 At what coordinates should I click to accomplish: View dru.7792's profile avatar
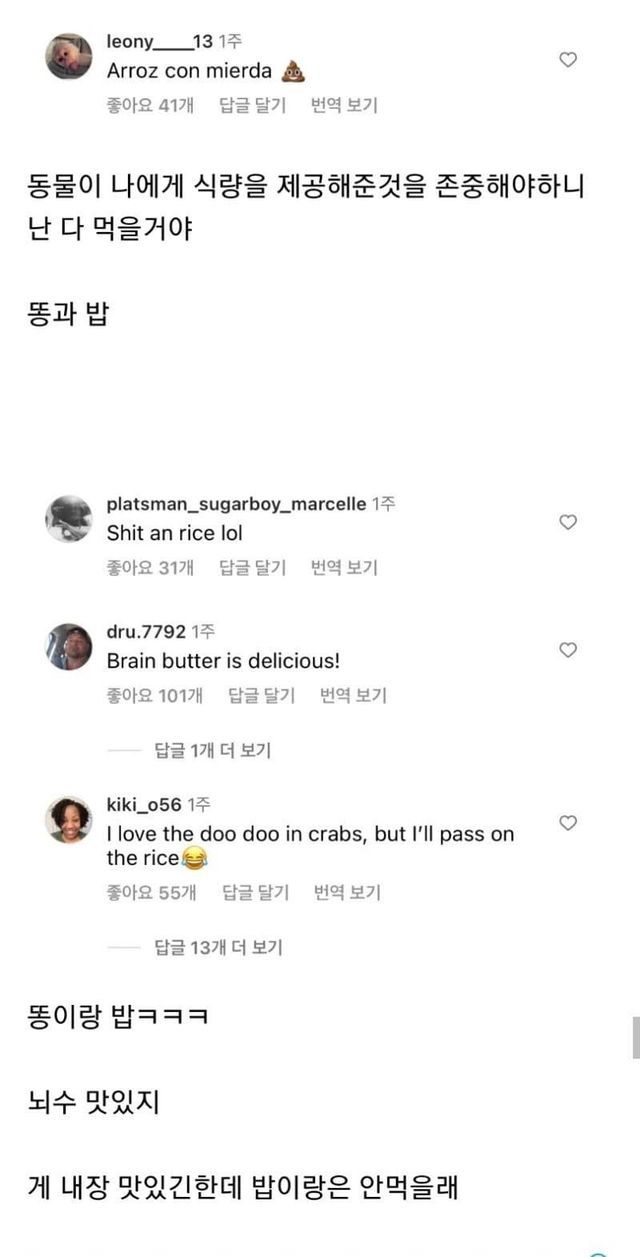(69, 646)
